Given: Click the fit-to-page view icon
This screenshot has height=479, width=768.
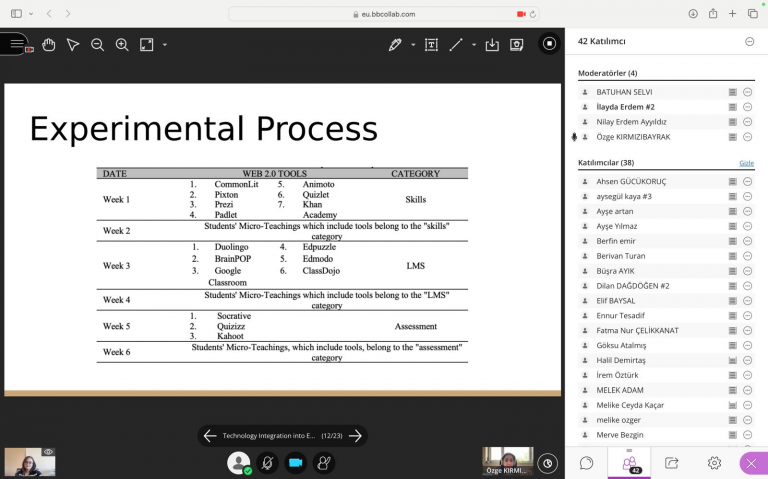Looking at the screenshot, I should point(146,45).
